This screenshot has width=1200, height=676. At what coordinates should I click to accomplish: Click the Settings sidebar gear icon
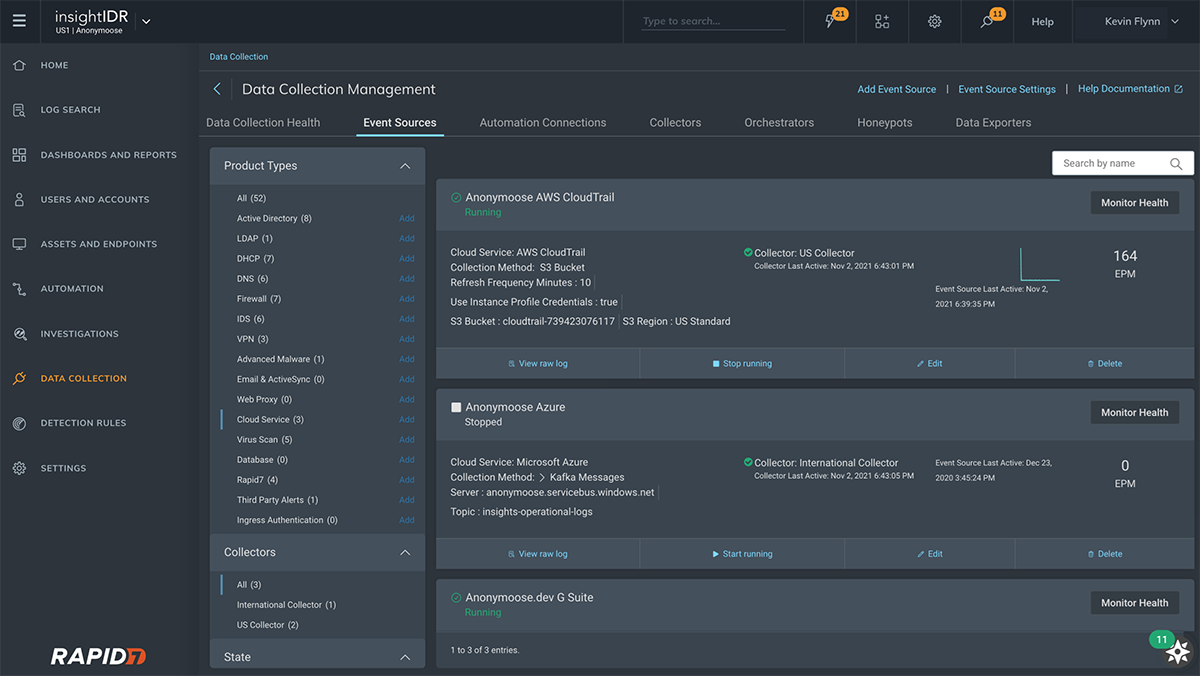19,468
